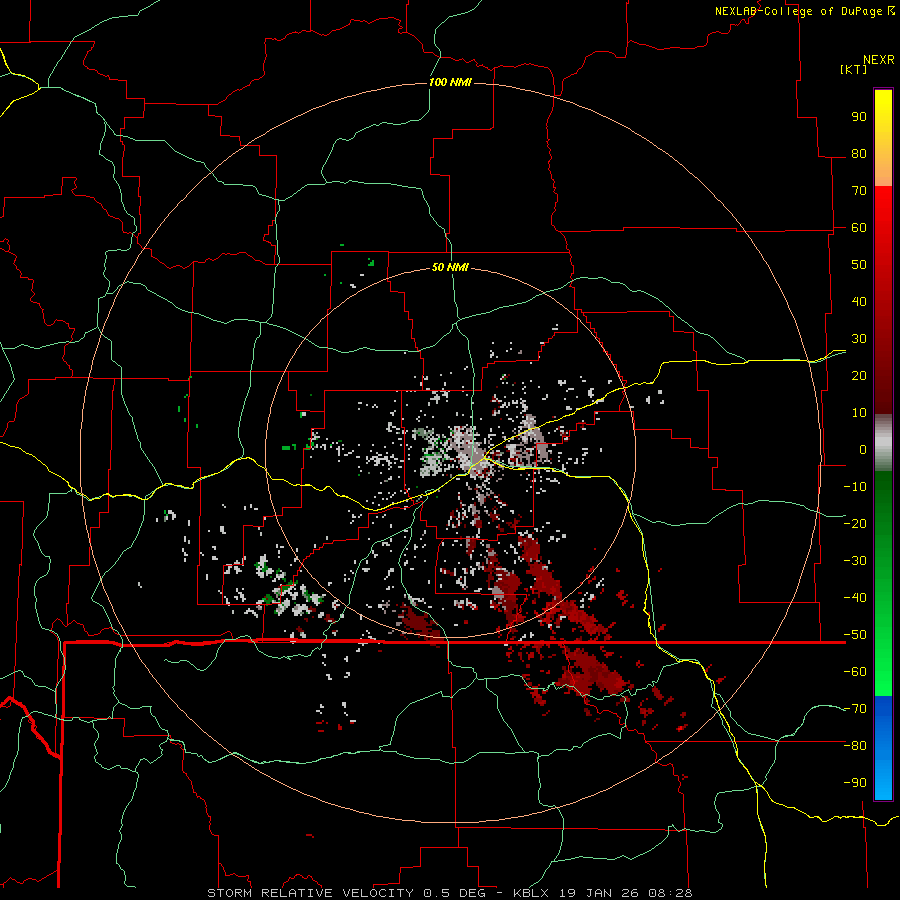Click the 70 value on the velocity scale

(859, 191)
